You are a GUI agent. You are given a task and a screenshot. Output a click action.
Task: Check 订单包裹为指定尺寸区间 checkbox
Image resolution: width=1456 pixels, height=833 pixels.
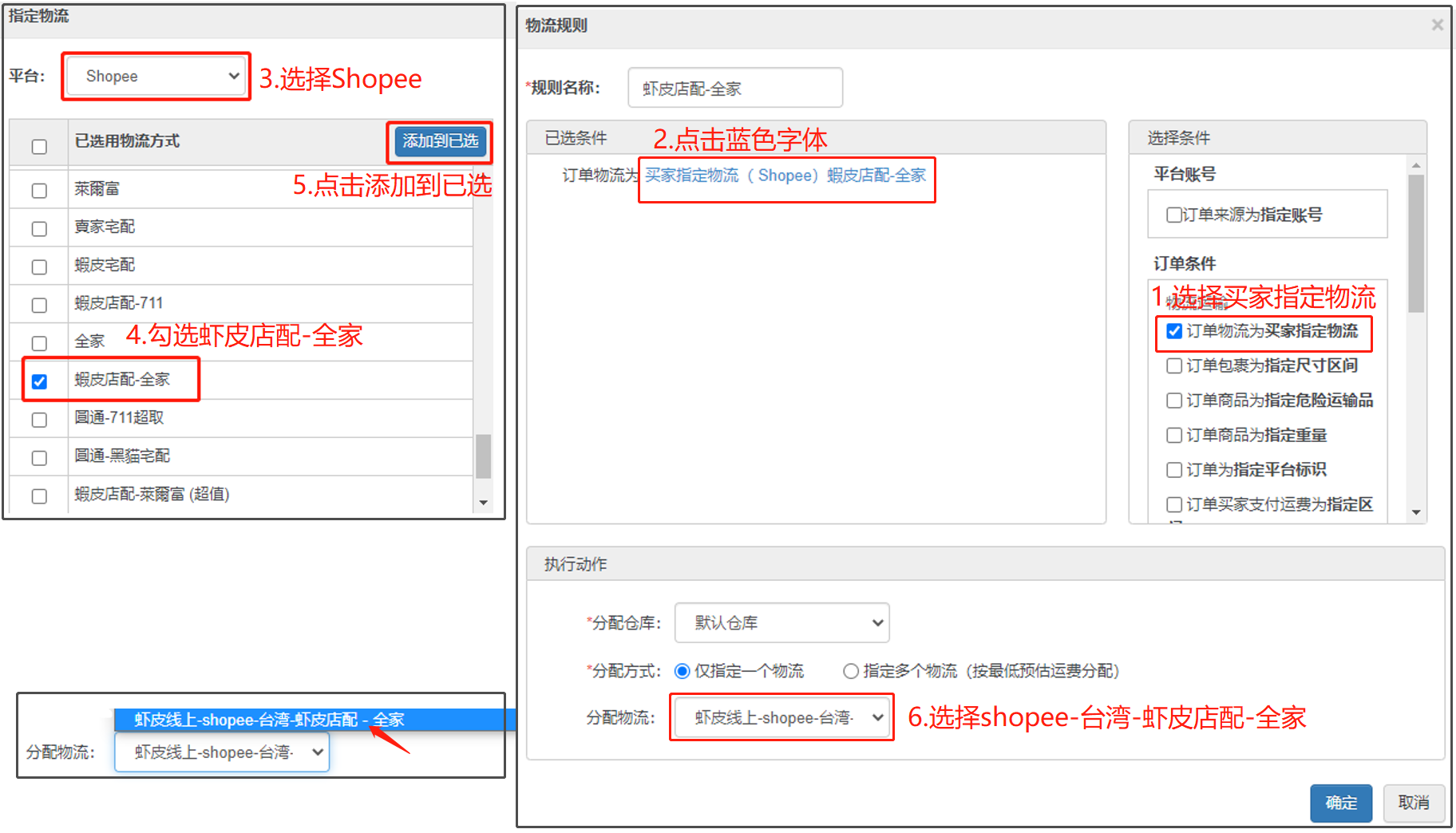[x=1174, y=366]
